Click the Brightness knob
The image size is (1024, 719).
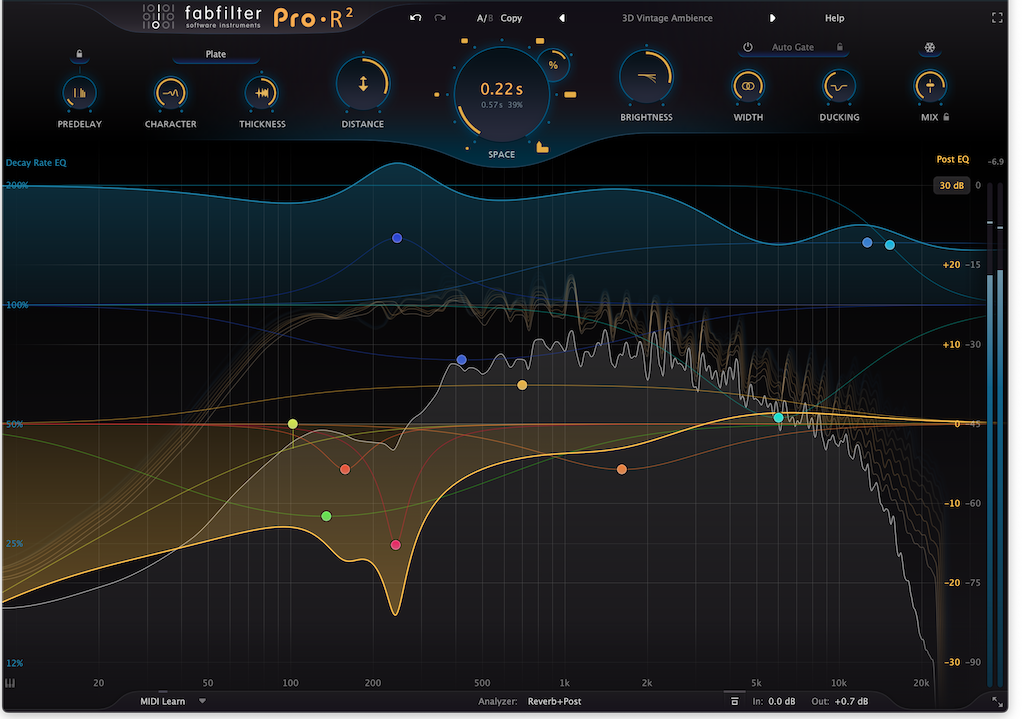(646, 77)
